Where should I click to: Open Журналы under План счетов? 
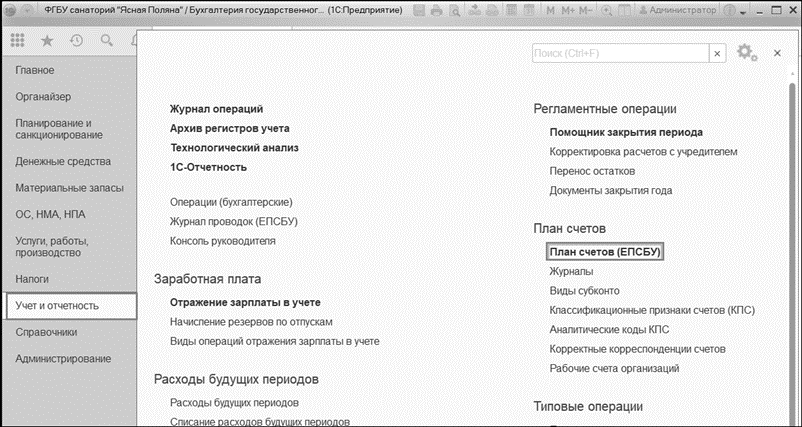pos(571,272)
